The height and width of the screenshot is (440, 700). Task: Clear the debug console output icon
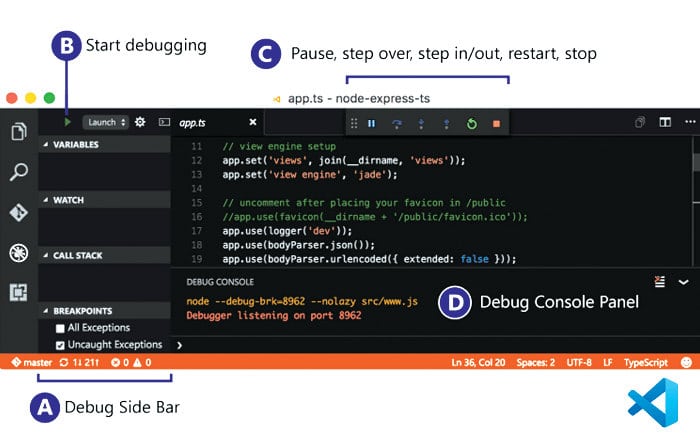point(659,282)
